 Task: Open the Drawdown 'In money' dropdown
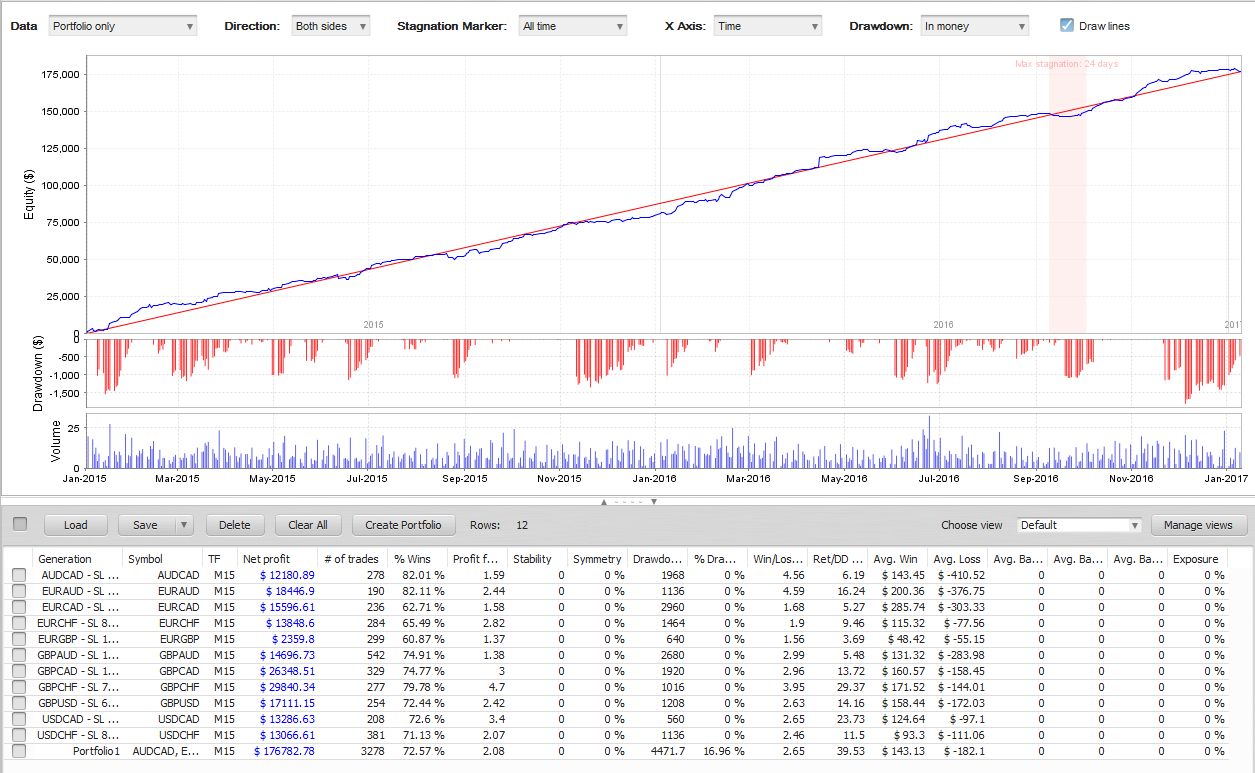tap(974, 26)
